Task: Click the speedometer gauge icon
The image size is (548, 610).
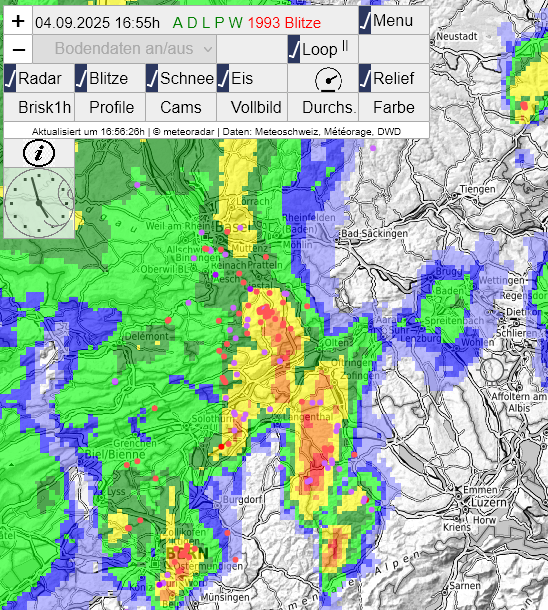Action: point(328,80)
